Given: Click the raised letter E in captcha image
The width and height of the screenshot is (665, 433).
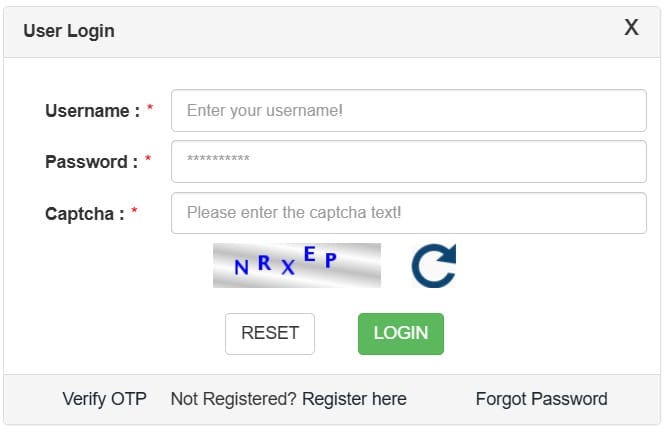Looking at the screenshot, I should 309,256.
